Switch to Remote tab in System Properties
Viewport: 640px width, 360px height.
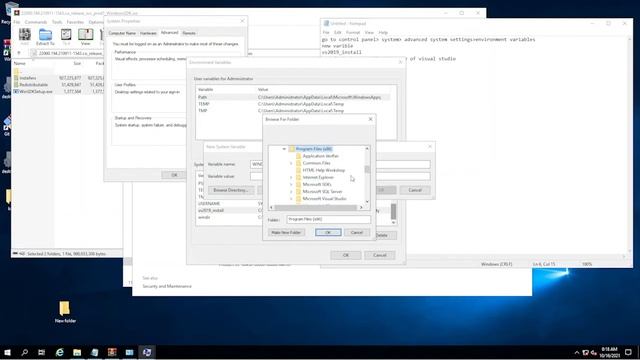pos(189,33)
